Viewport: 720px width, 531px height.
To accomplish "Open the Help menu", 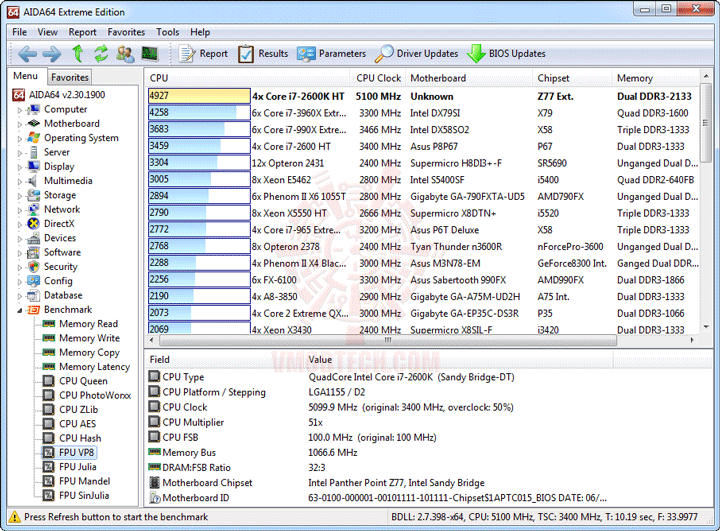I will tap(200, 32).
